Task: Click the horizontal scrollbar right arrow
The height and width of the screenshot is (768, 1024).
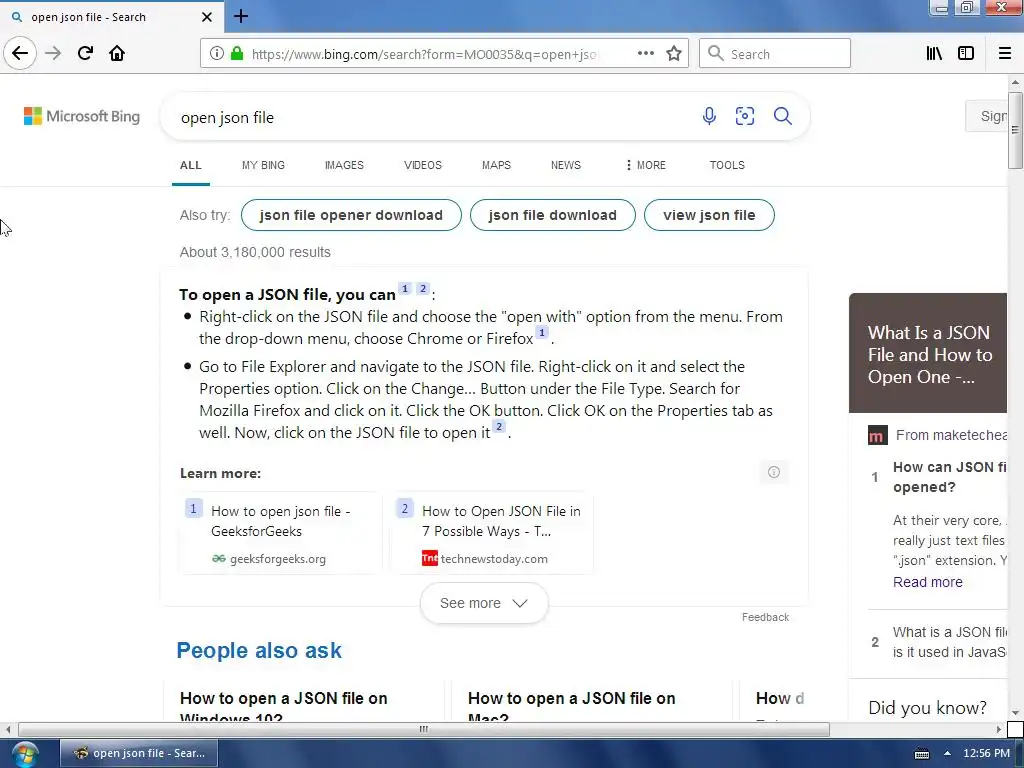Action: 999,729
